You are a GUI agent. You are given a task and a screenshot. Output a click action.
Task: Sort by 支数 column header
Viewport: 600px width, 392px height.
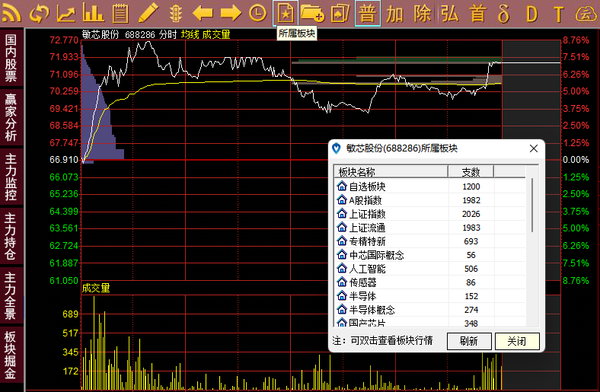click(x=471, y=172)
